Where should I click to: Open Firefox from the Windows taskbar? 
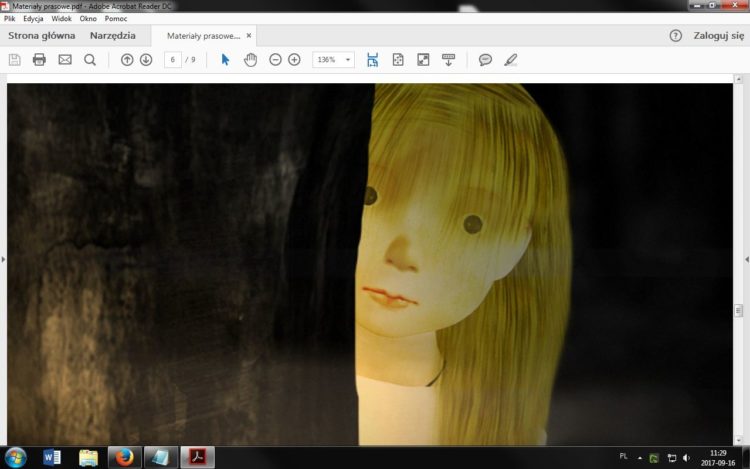(x=124, y=457)
